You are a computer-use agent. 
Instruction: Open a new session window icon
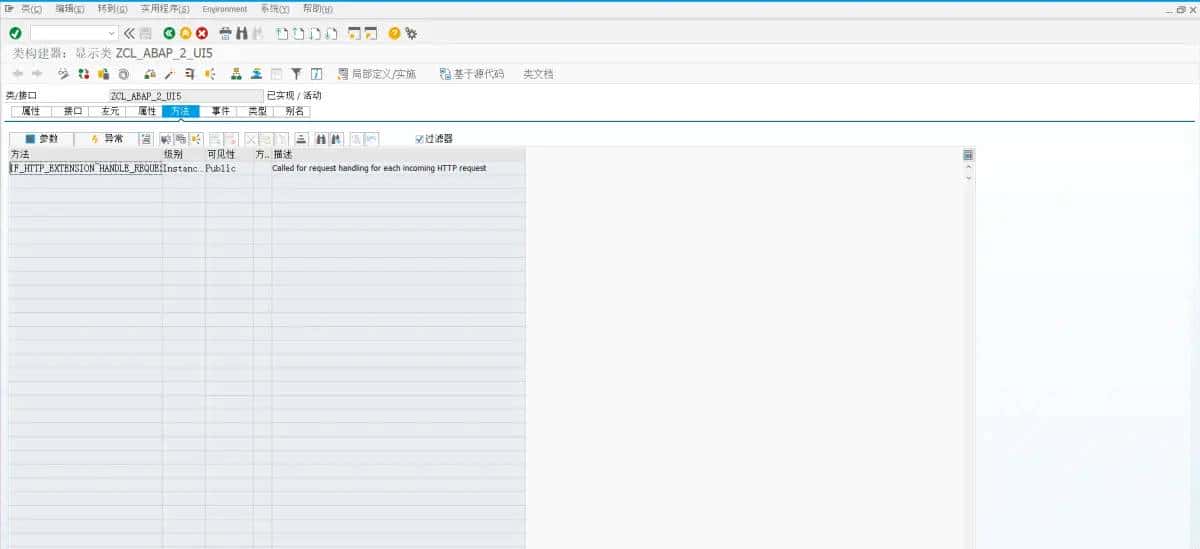[x=355, y=33]
